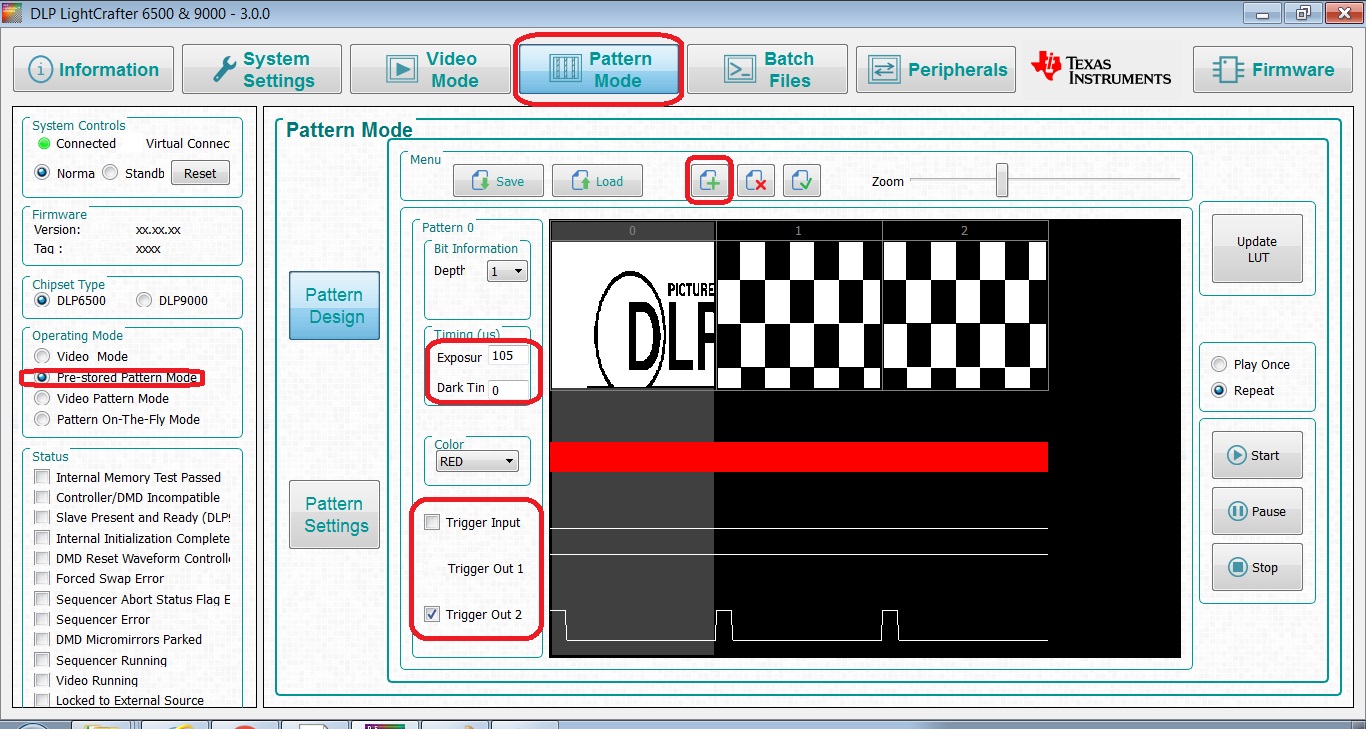1366x729 pixels.
Task: Click the Save pattern button
Action: pos(498,181)
